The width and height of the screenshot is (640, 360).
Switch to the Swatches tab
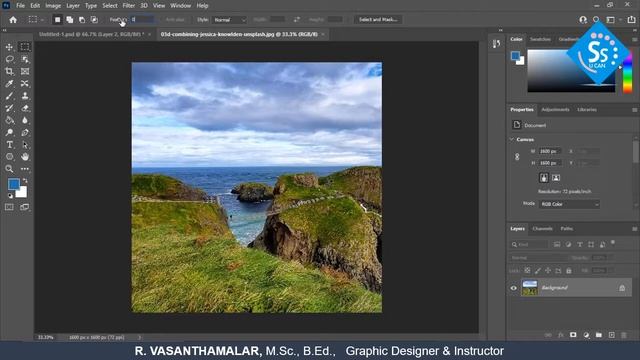pyautogui.click(x=540, y=39)
